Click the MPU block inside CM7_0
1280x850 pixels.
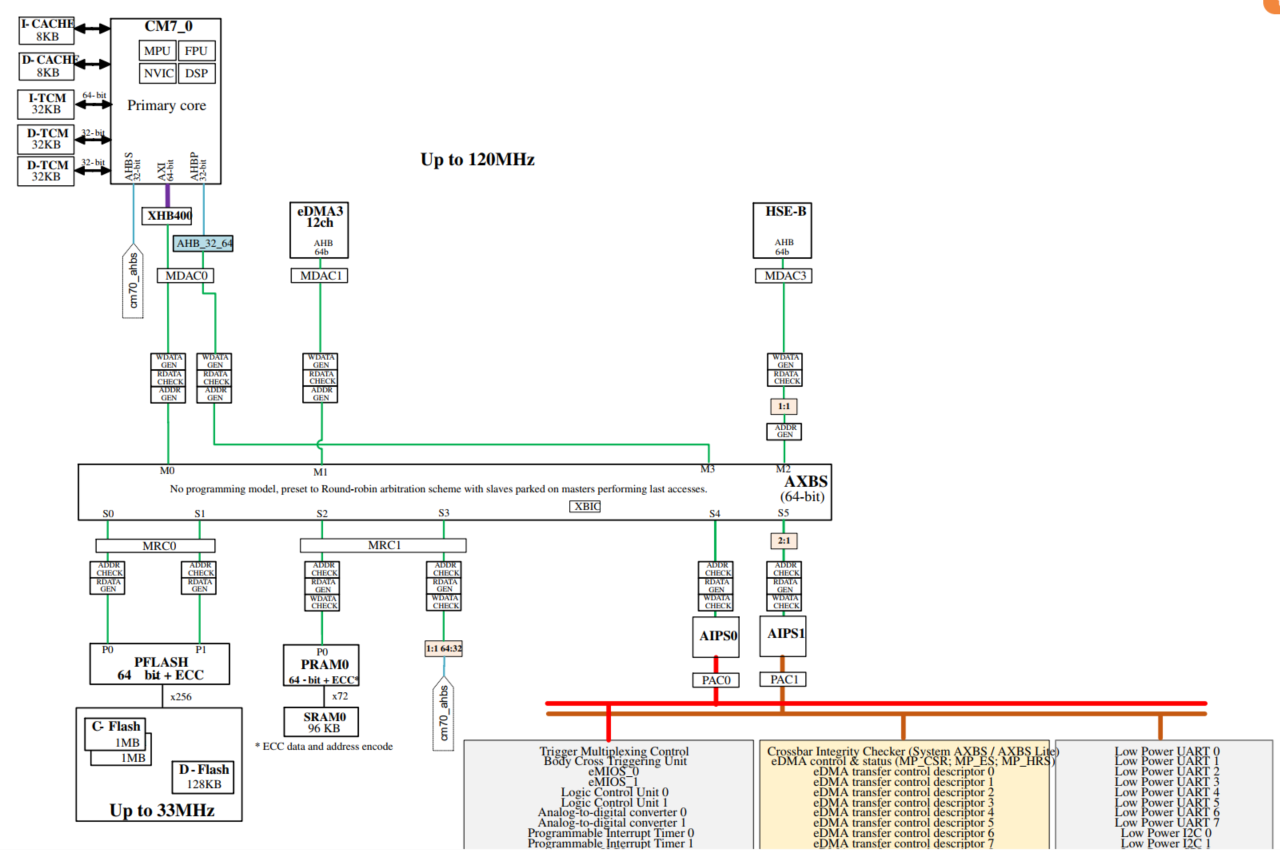coord(157,51)
